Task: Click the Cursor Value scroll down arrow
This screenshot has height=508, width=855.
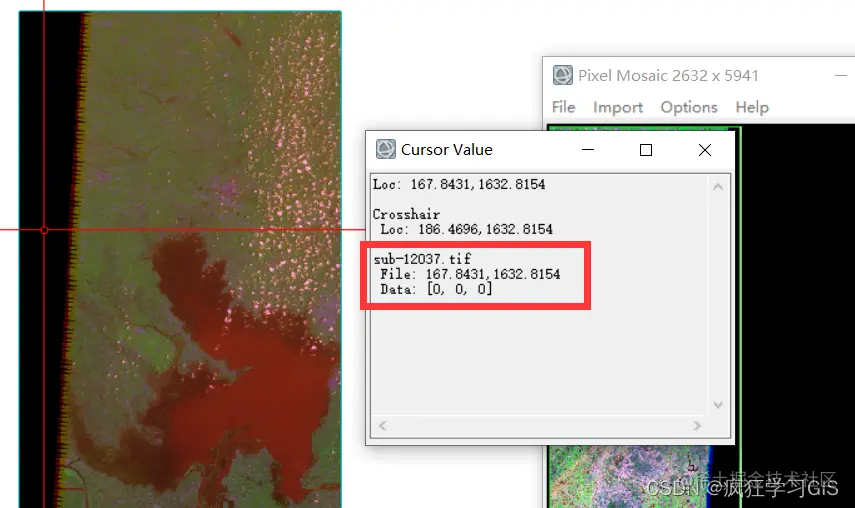Action: (x=718, y=404)
